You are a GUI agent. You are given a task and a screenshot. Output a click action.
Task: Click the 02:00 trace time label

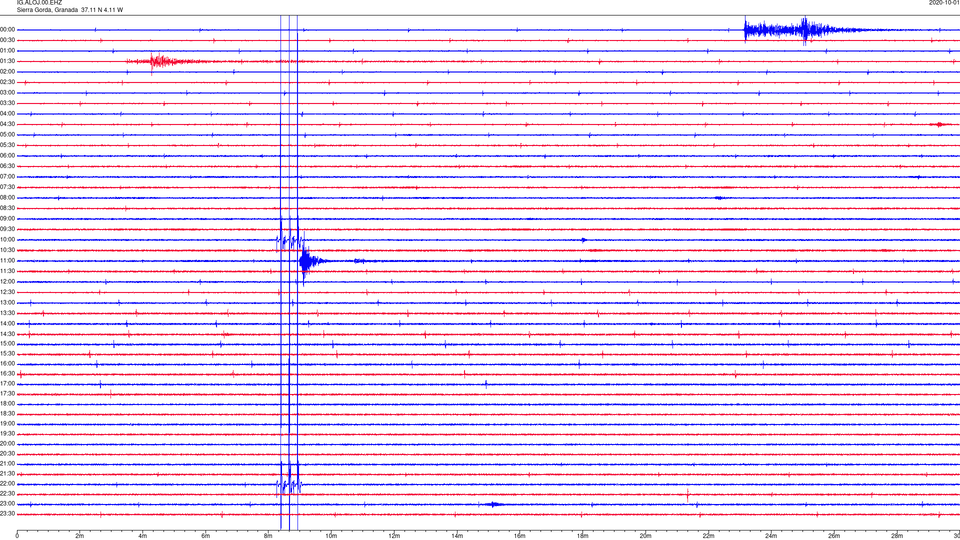tap(8, 72)
